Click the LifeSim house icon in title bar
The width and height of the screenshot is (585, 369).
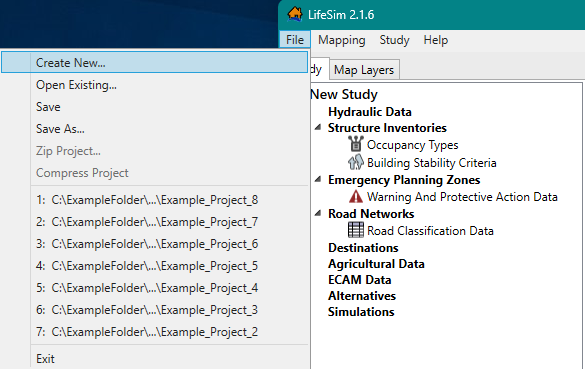coord(295,14)
